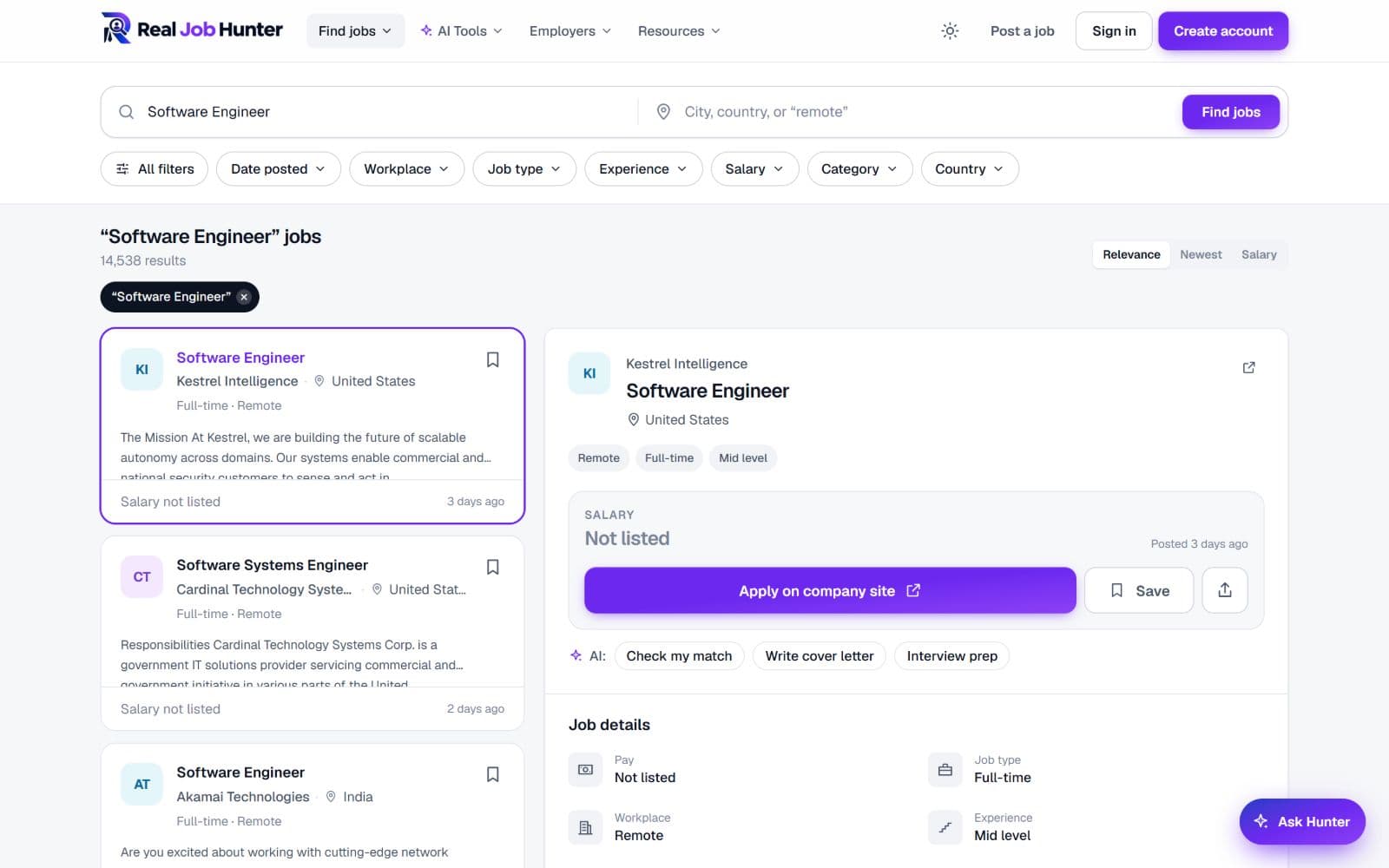The height and width of the screenshot is (868, 1389).
Task: Sort results by Salary
Action: point(1259,254)
